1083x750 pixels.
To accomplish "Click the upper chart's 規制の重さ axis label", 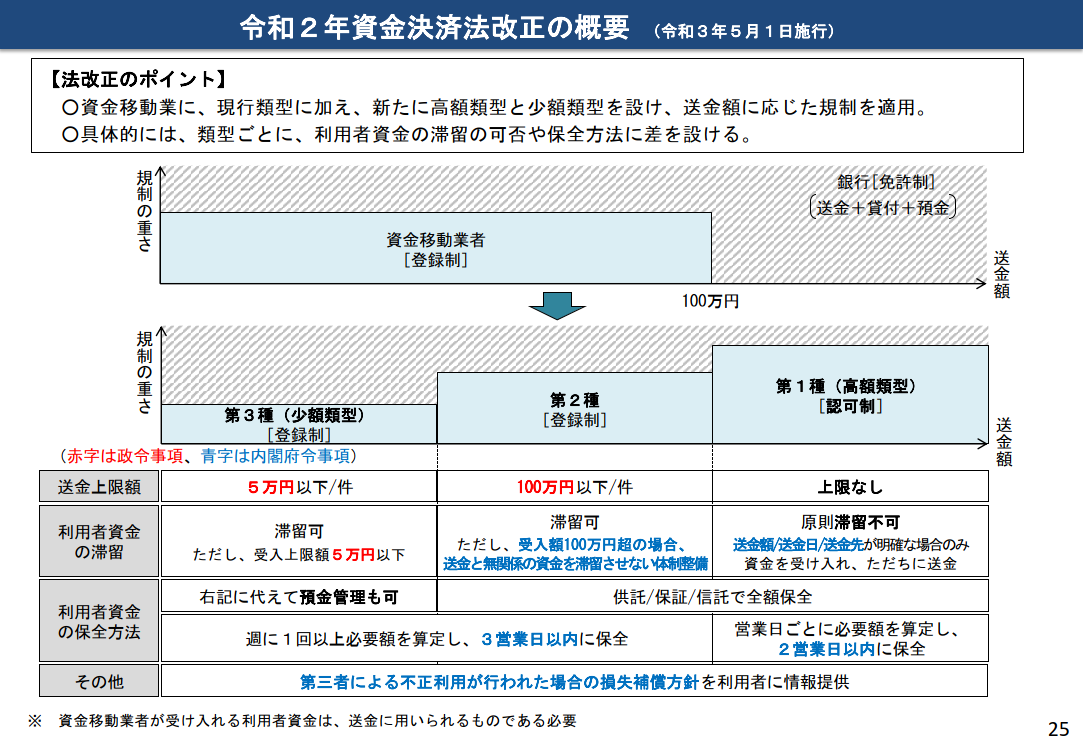I will [144, 211].
